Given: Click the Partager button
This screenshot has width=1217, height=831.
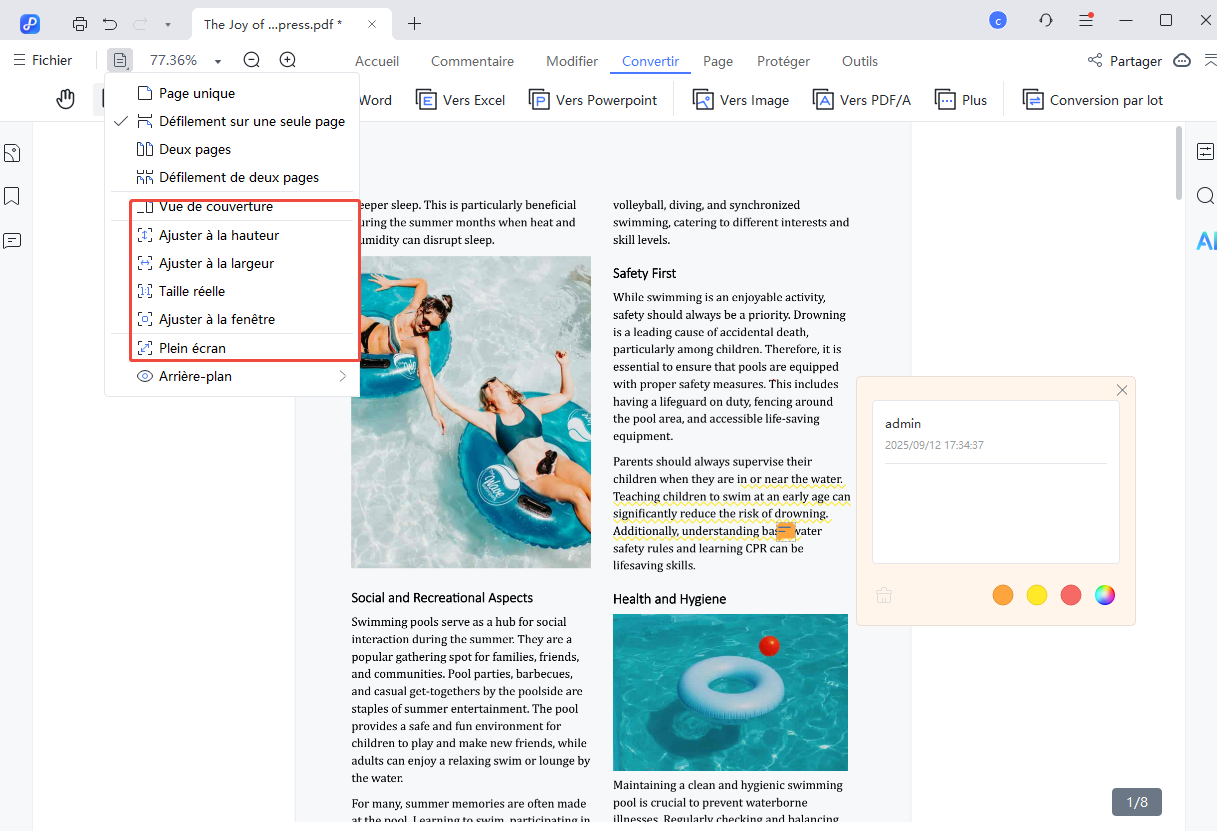Looking at the screenshot, I should 1125,61.
